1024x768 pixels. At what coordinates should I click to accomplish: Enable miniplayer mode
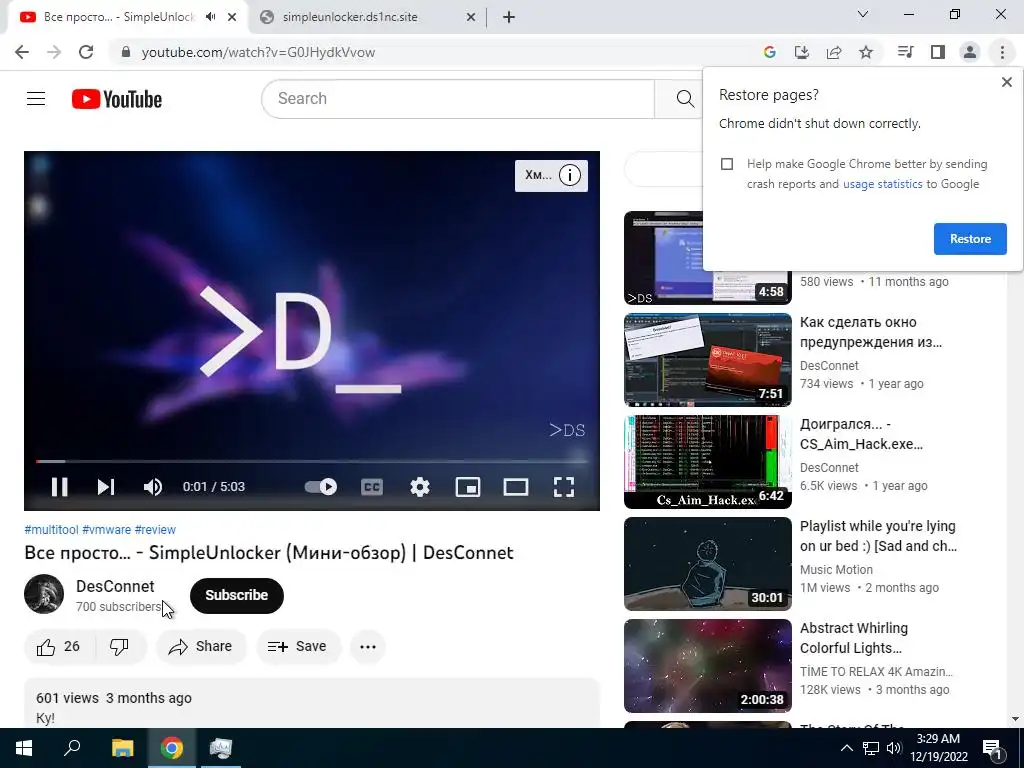pyautogui.click(x=468, y=487)
